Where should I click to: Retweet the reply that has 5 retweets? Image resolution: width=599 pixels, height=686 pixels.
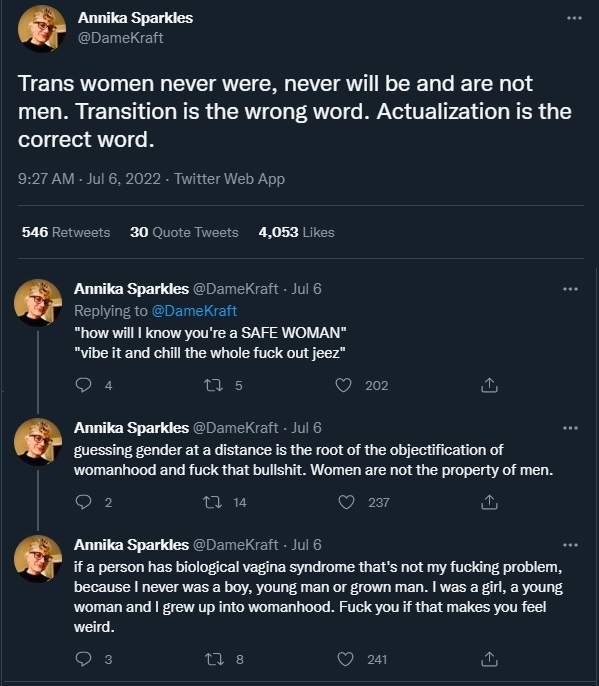coord(214,385)
